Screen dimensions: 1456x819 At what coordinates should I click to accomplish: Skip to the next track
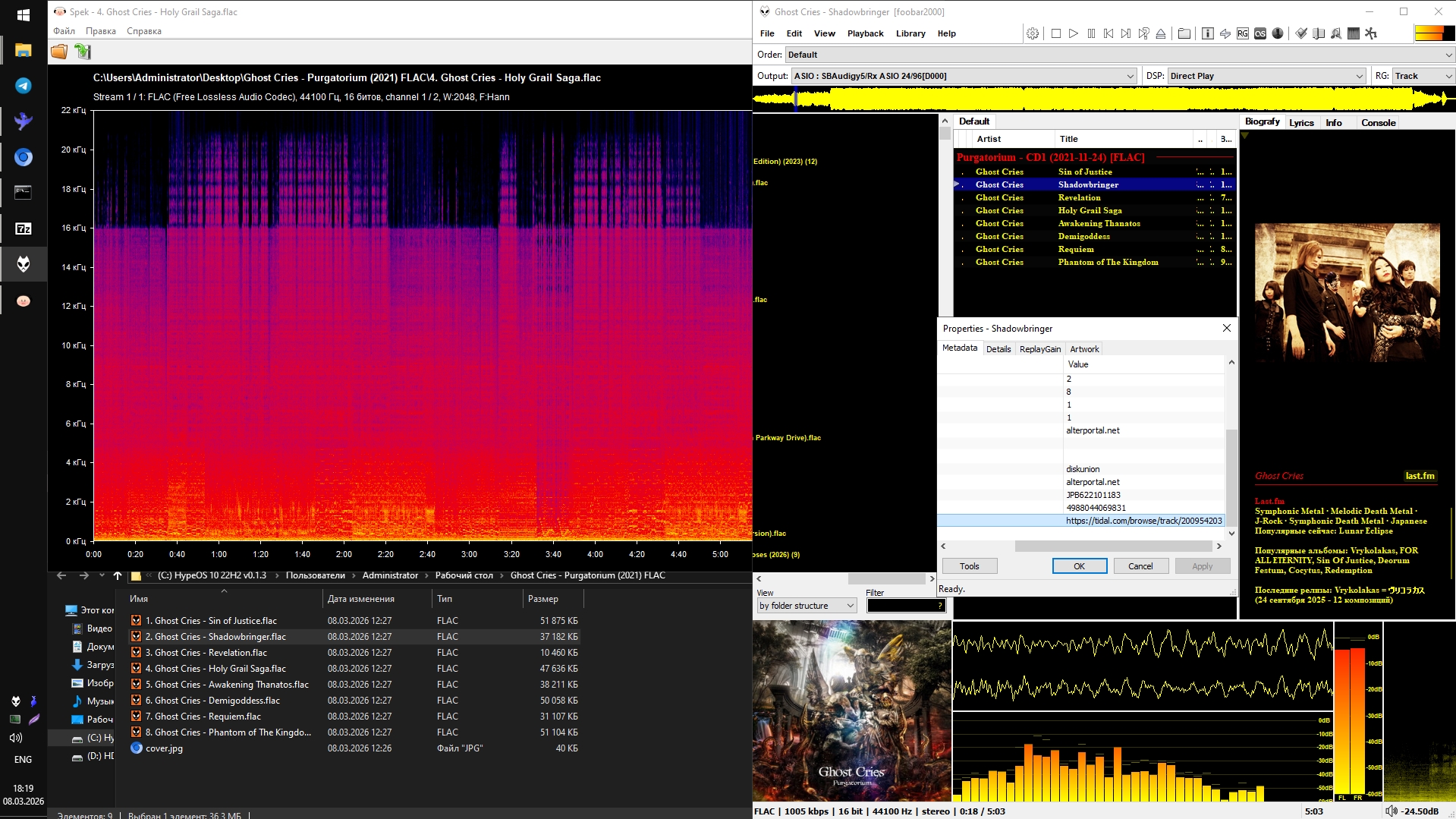(1126, 33)
